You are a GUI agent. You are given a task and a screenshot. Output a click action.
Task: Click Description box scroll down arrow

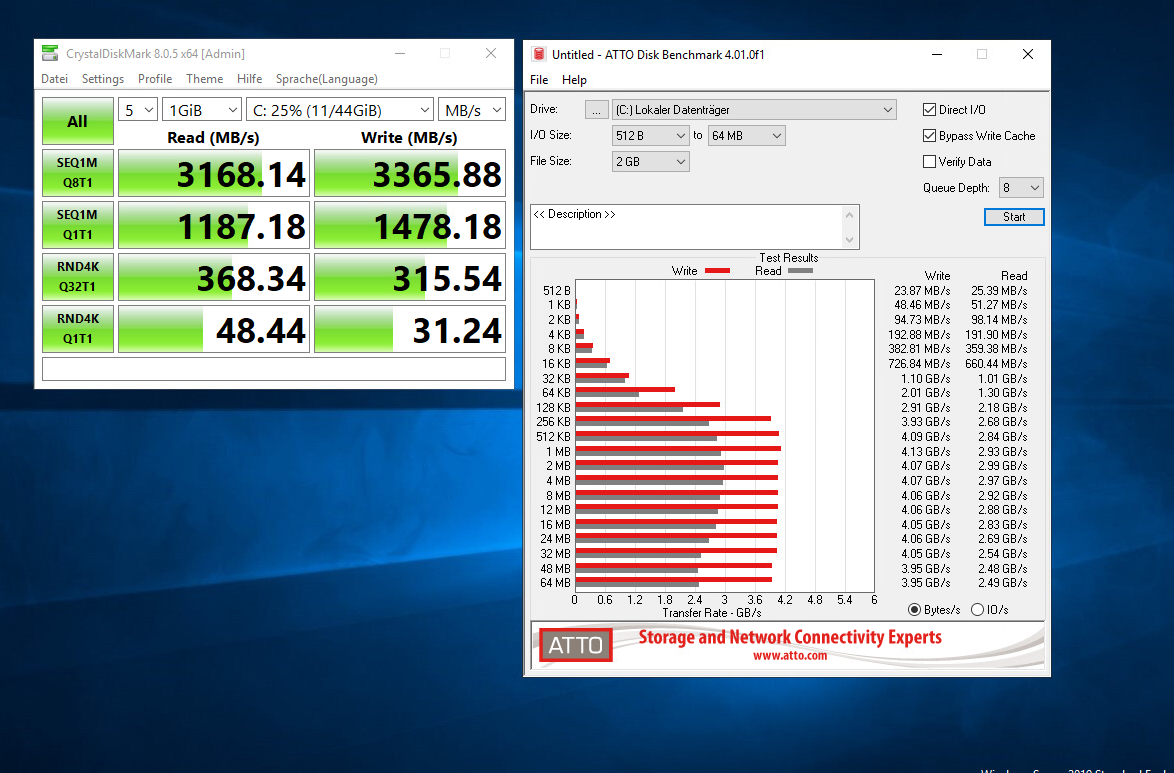click(849, 240)
